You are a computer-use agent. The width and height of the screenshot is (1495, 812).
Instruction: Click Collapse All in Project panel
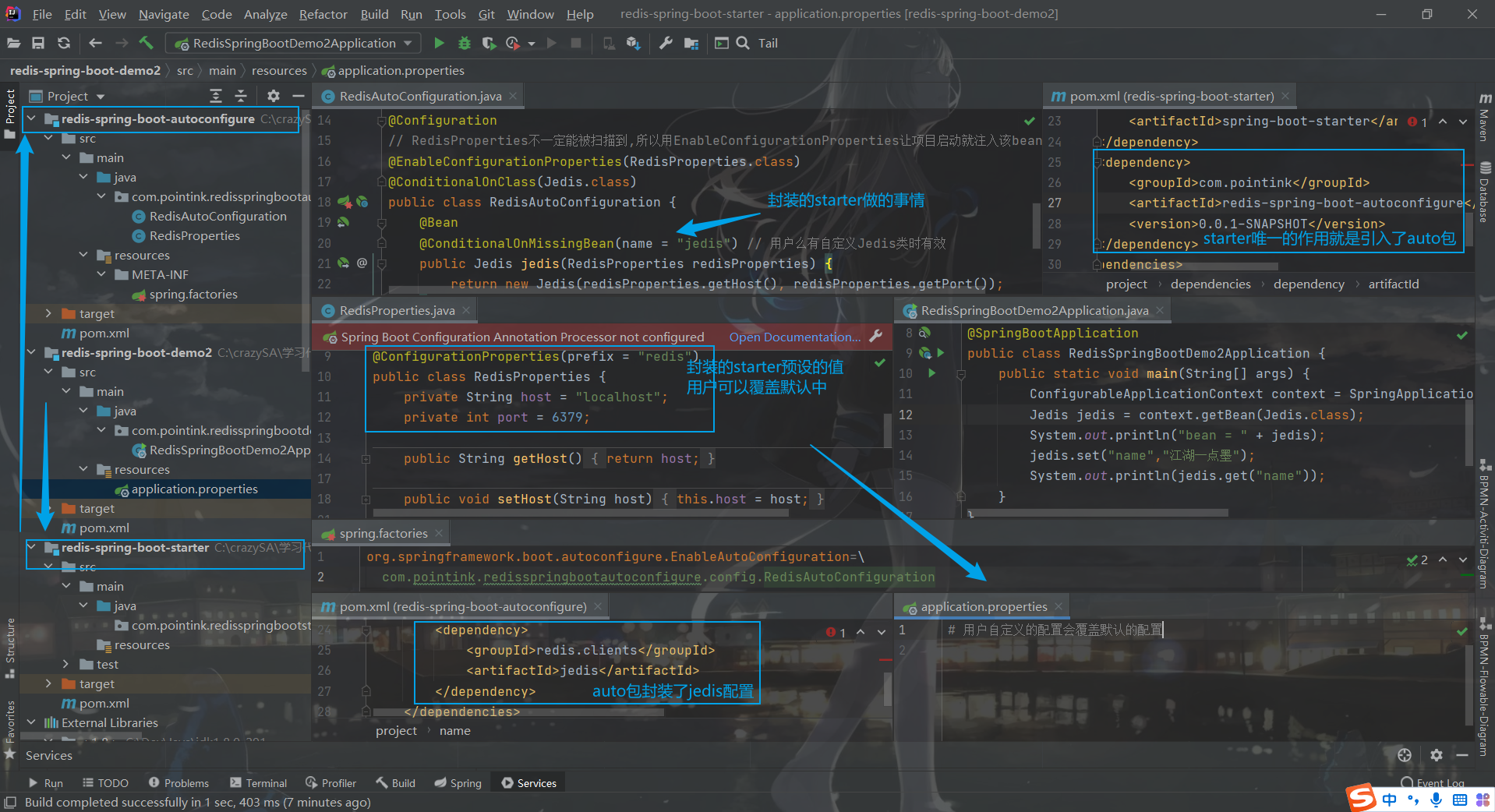coord(241,96)
